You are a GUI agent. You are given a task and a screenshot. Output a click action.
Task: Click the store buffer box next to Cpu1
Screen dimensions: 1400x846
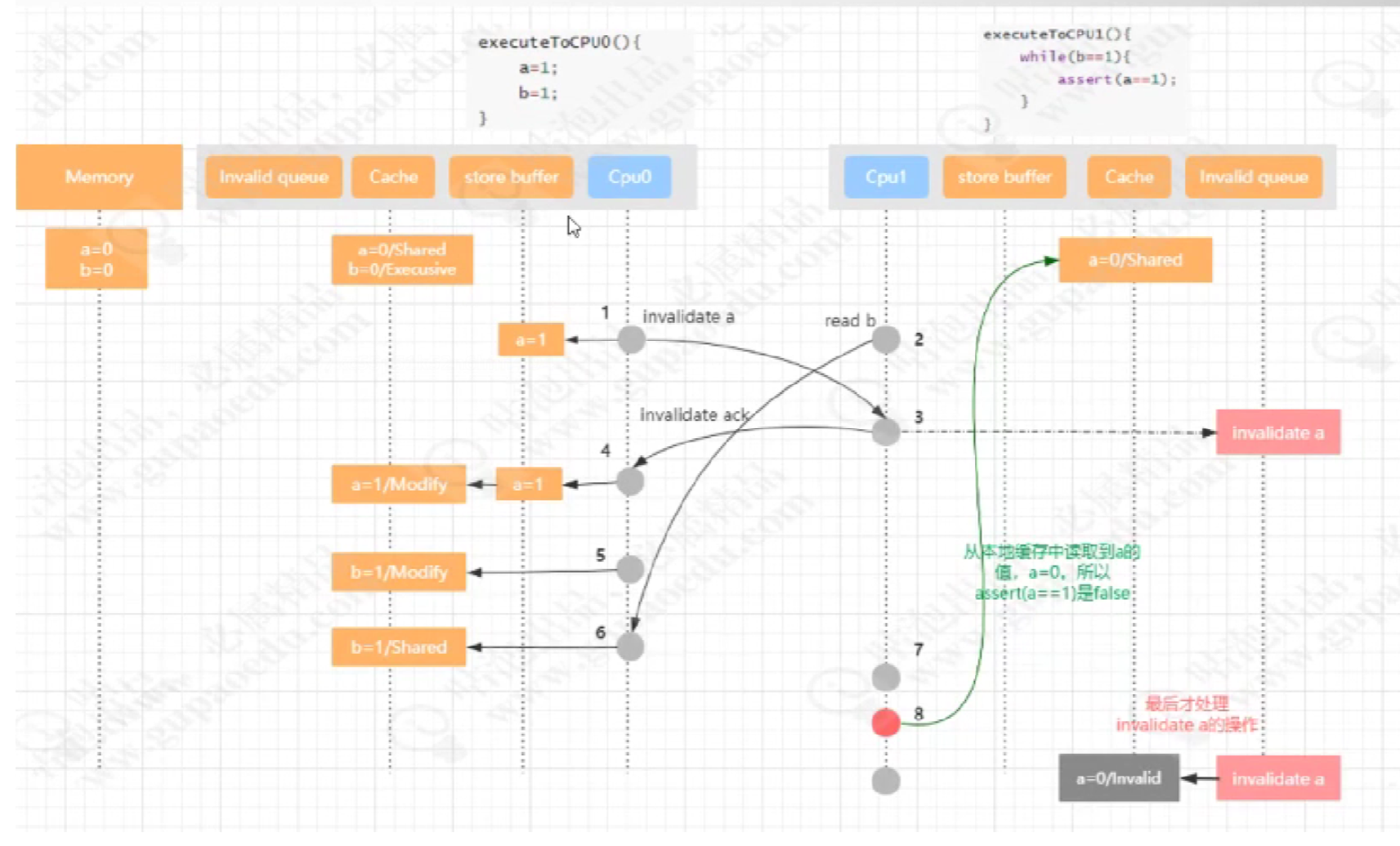[1004, 177]
